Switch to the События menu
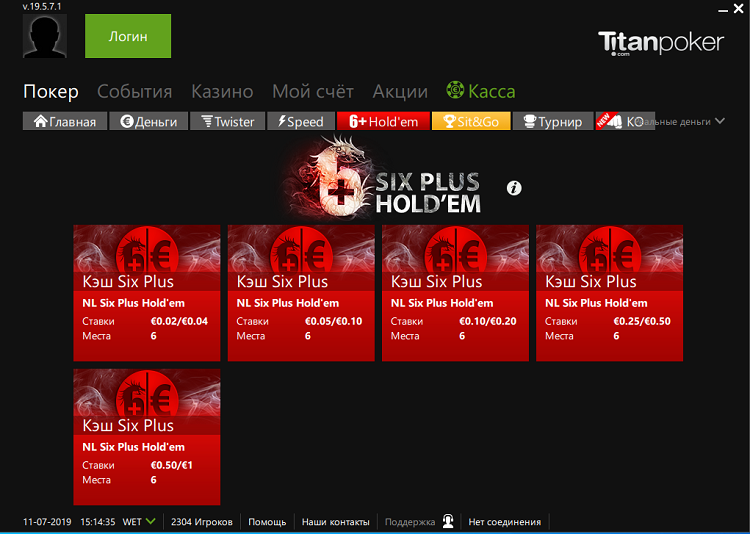 (134, 92)
